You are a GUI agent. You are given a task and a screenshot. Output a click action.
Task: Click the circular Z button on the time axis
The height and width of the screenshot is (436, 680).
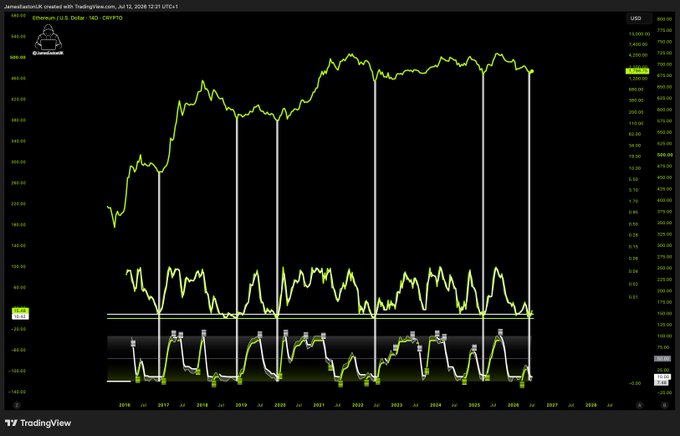click(x=17, y=405)
